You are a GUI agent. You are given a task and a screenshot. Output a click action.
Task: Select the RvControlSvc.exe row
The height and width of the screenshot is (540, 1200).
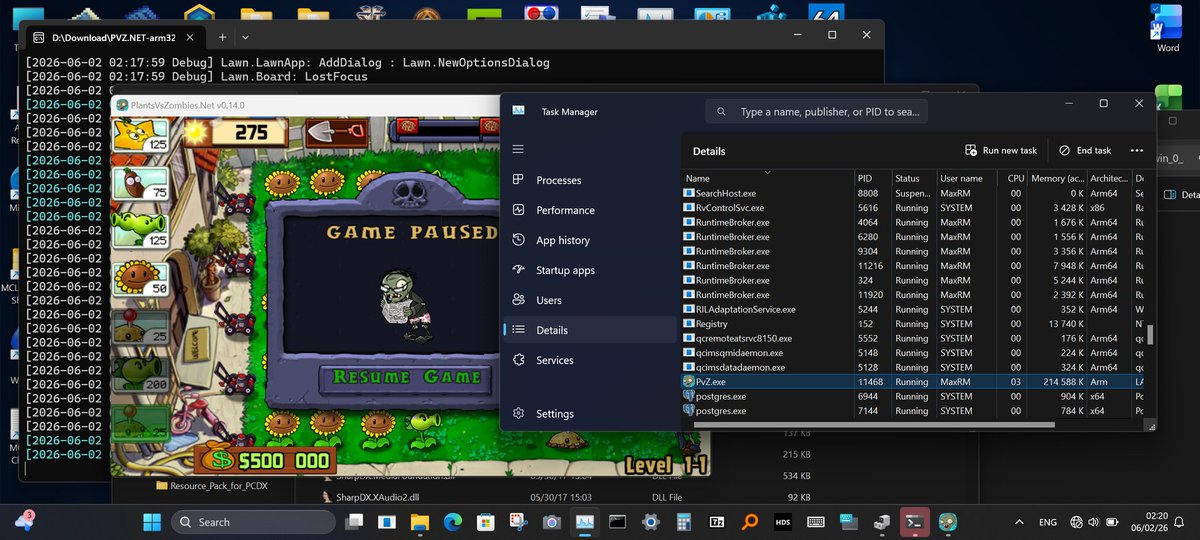point(914,208)
